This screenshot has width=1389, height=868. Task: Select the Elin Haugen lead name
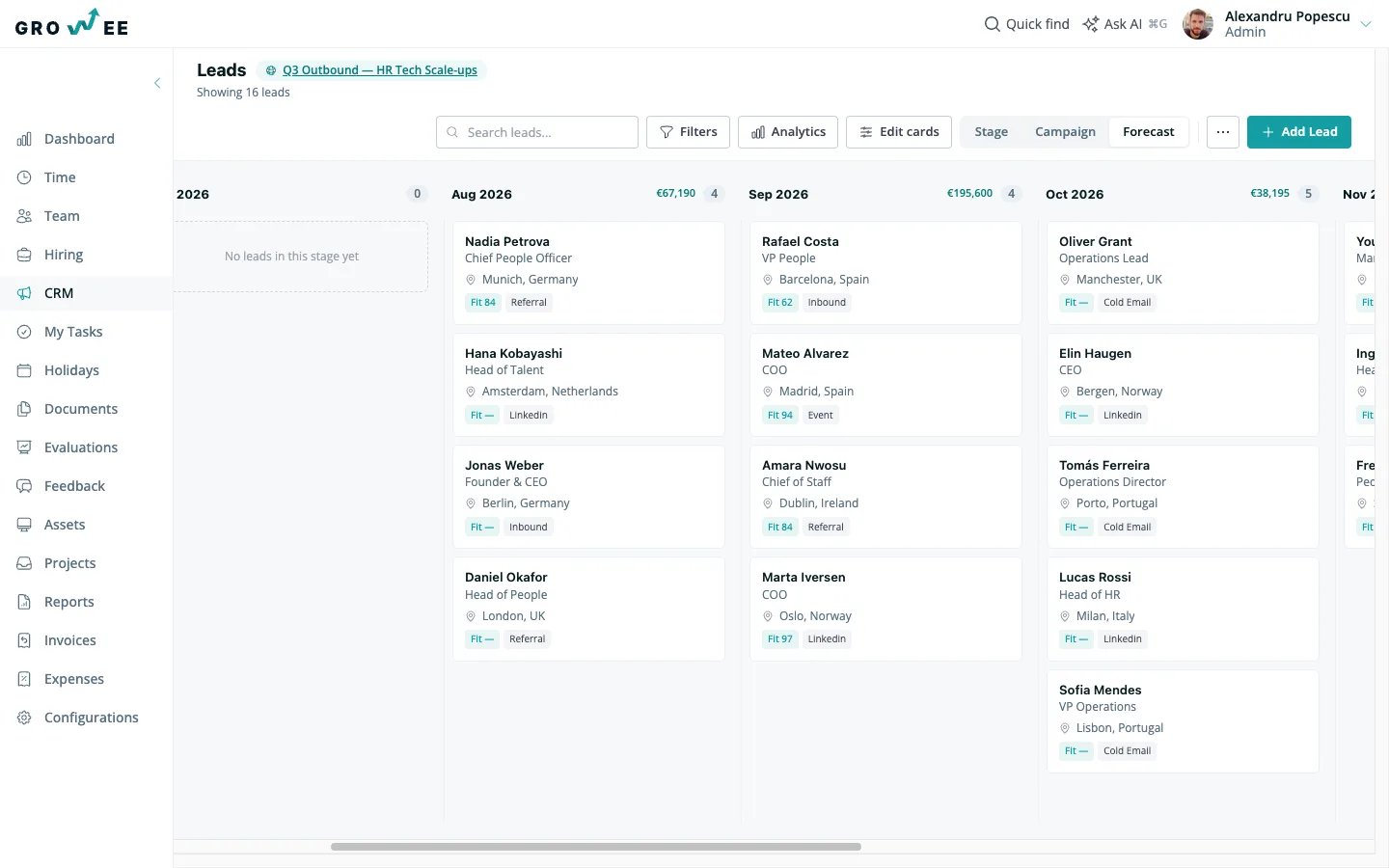1095,354
